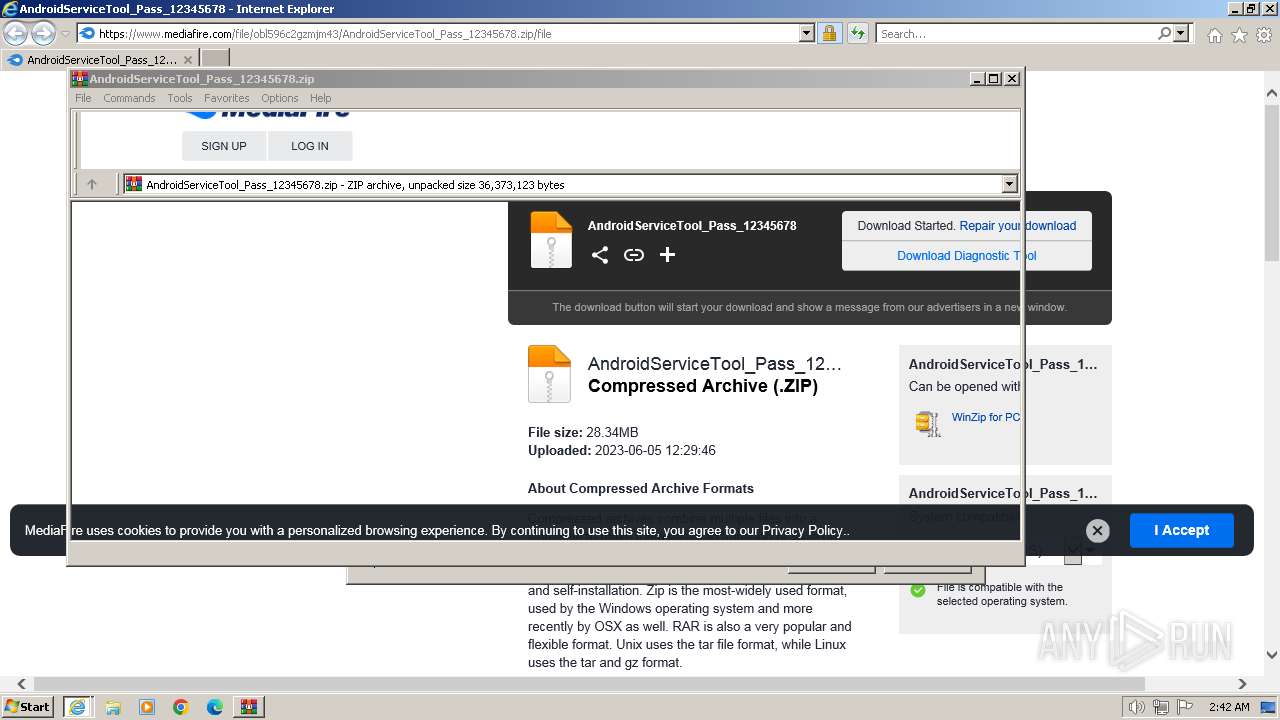This screenshot has width=1280, height=720.
Task: Click the Download Diagnostic Tool button
Action: [967, 256]
